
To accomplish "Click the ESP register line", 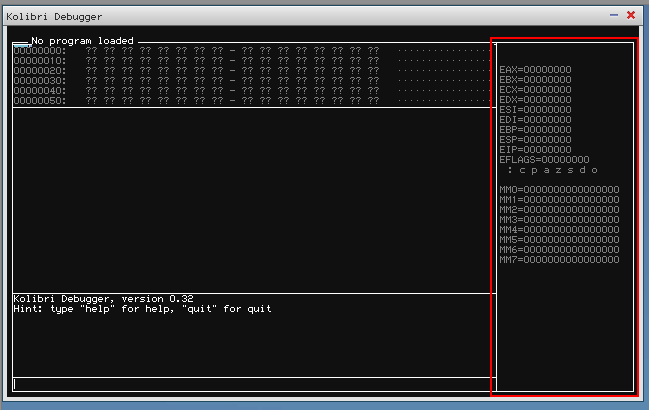I will pyautogui.click(x=535, y=140).
